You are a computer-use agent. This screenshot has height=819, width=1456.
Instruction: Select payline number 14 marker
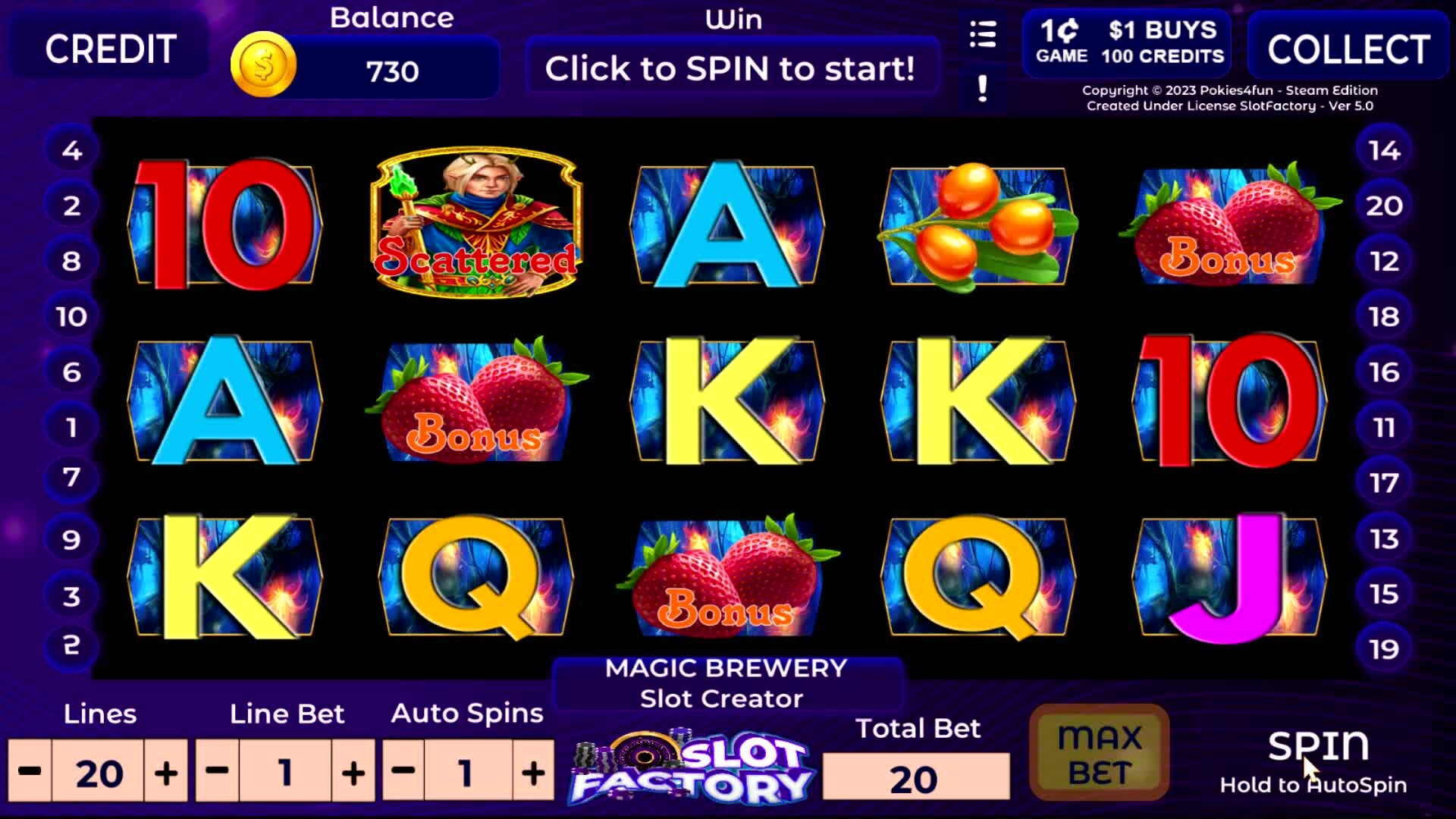1384,150
